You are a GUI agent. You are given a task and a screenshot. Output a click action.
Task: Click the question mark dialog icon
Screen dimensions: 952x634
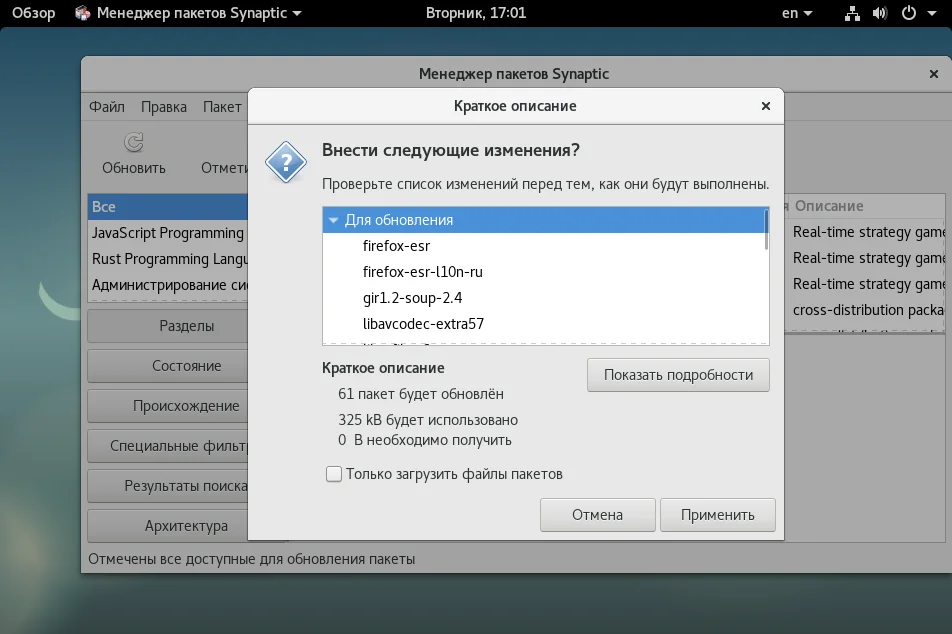pos(285,162)
